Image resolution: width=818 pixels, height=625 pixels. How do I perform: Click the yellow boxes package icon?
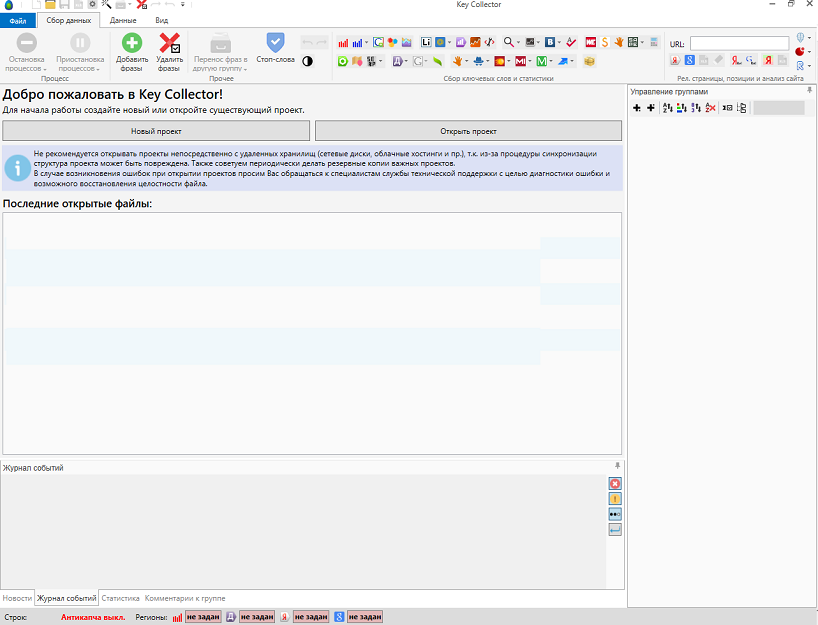click(x=590, y=62)
